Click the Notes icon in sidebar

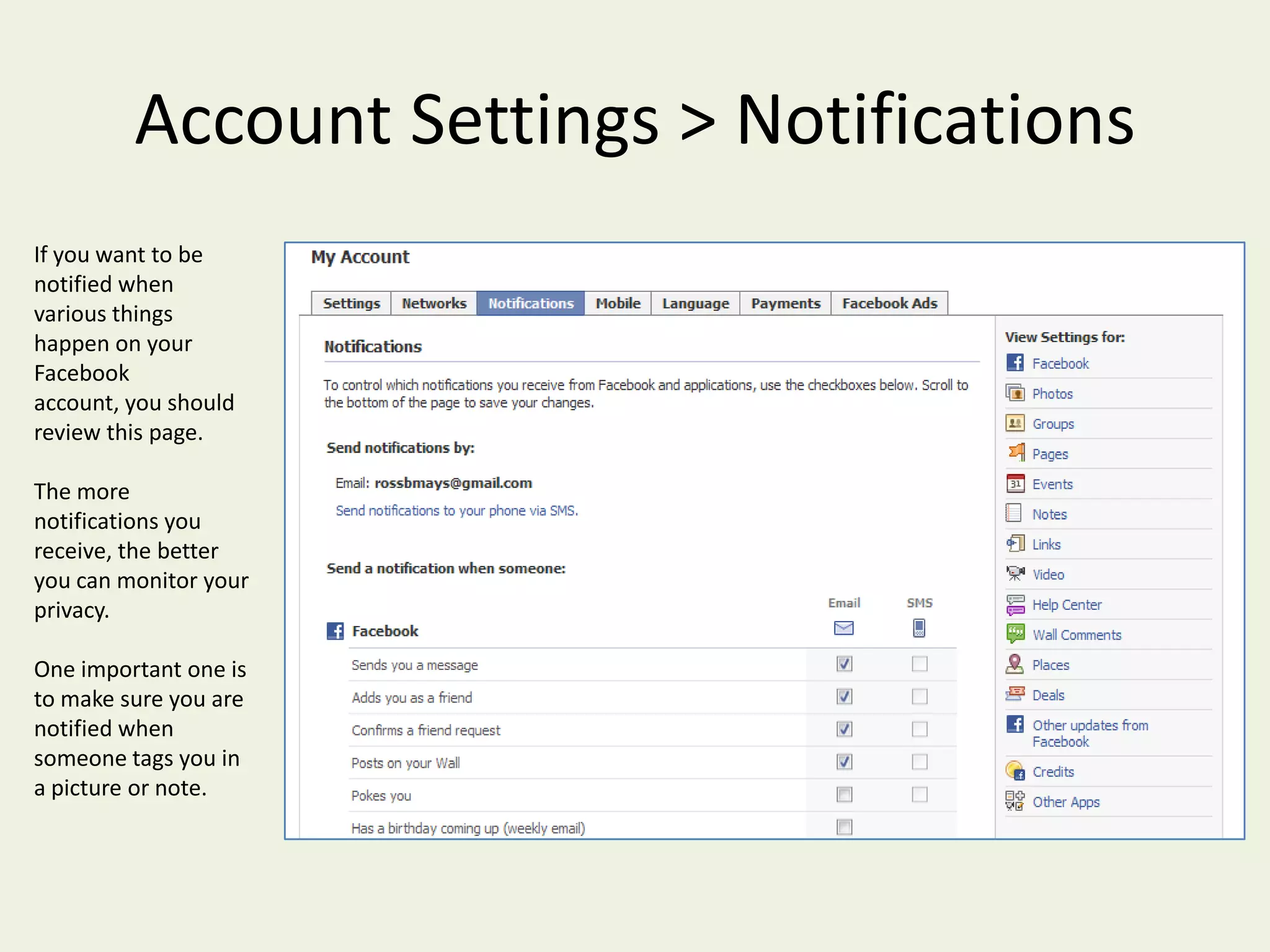pyautogui.click(x=1013, y=513)
